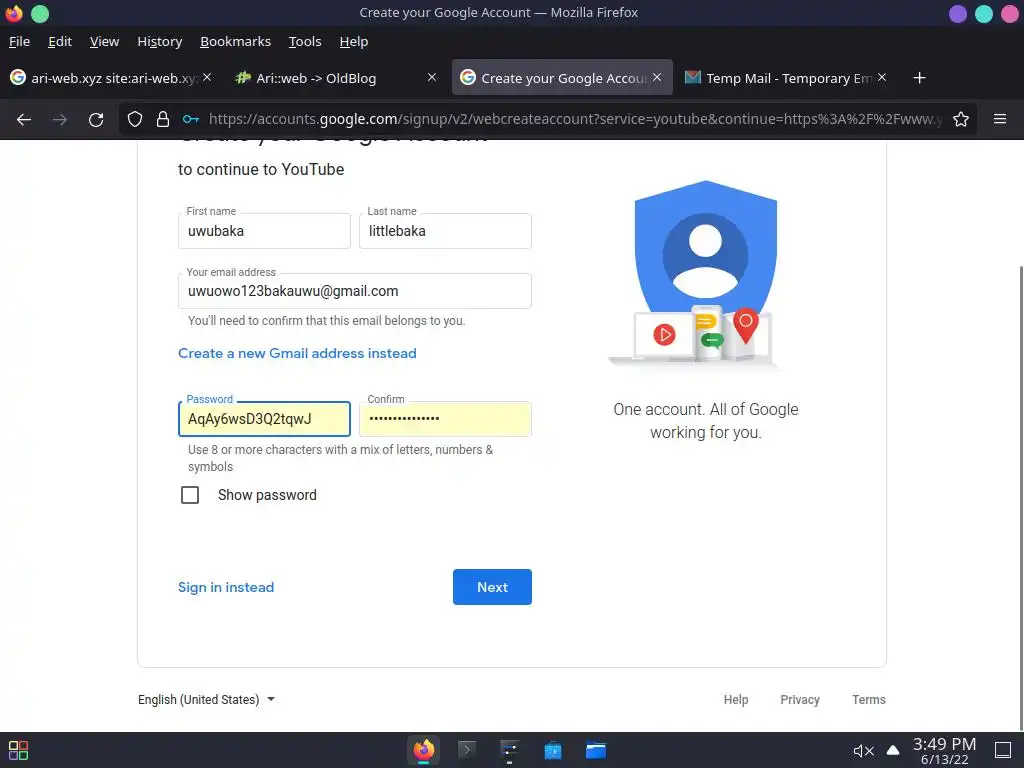Reload the current page
This screenshot has width=1024, height=768.
pyautogui.click(x=96, y=119)
